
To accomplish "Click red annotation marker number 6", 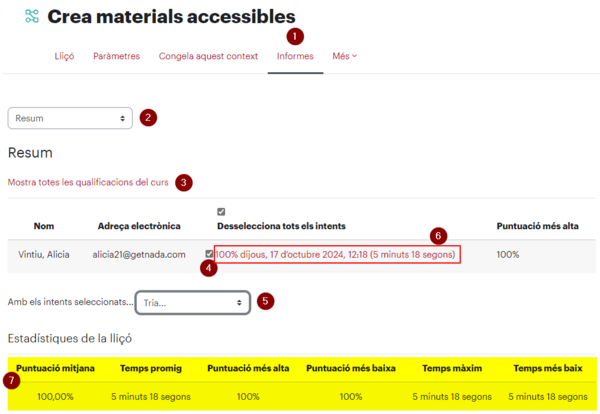I will click(x=438, y=236).
